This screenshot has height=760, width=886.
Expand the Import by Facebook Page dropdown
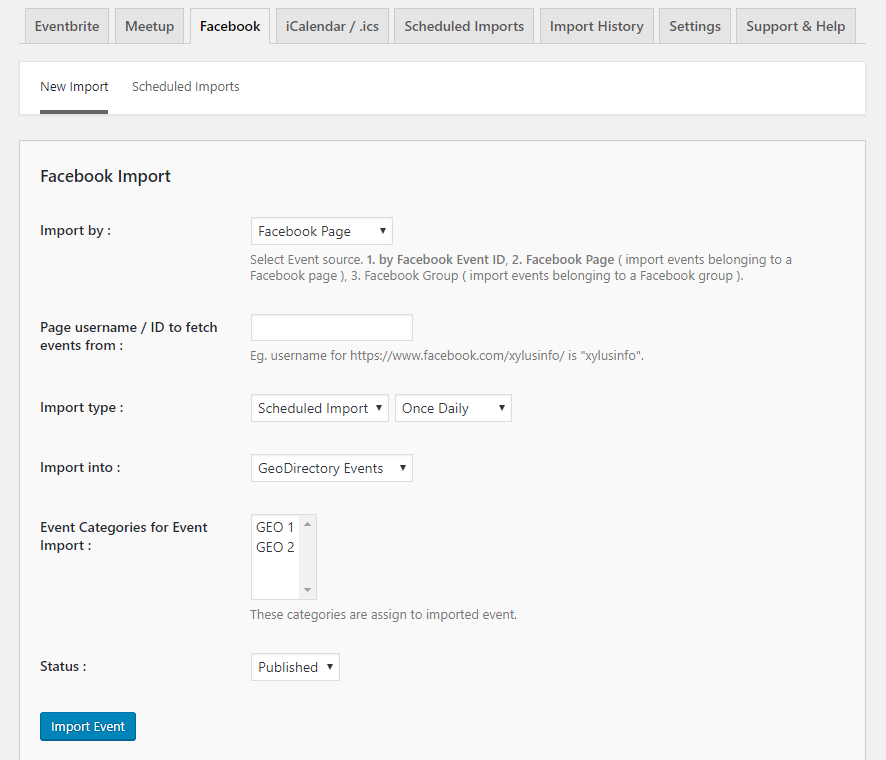pos(321,231)
